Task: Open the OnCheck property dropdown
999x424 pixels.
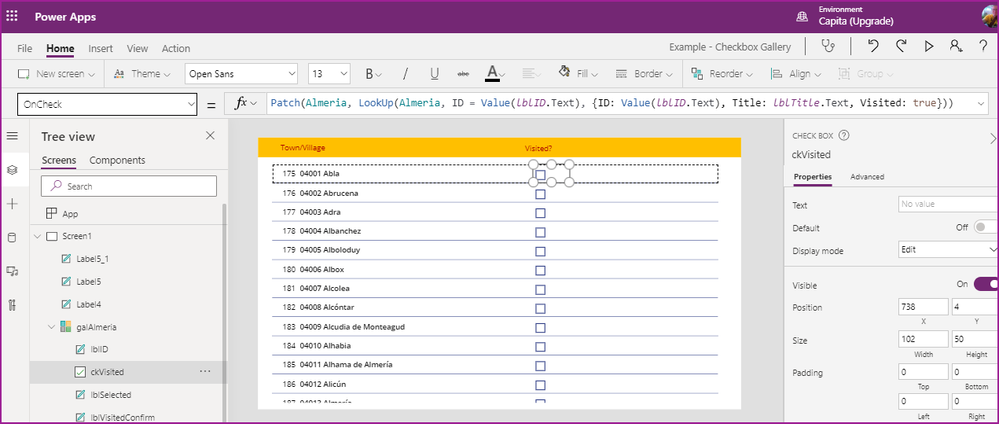Action: (108, 104)
